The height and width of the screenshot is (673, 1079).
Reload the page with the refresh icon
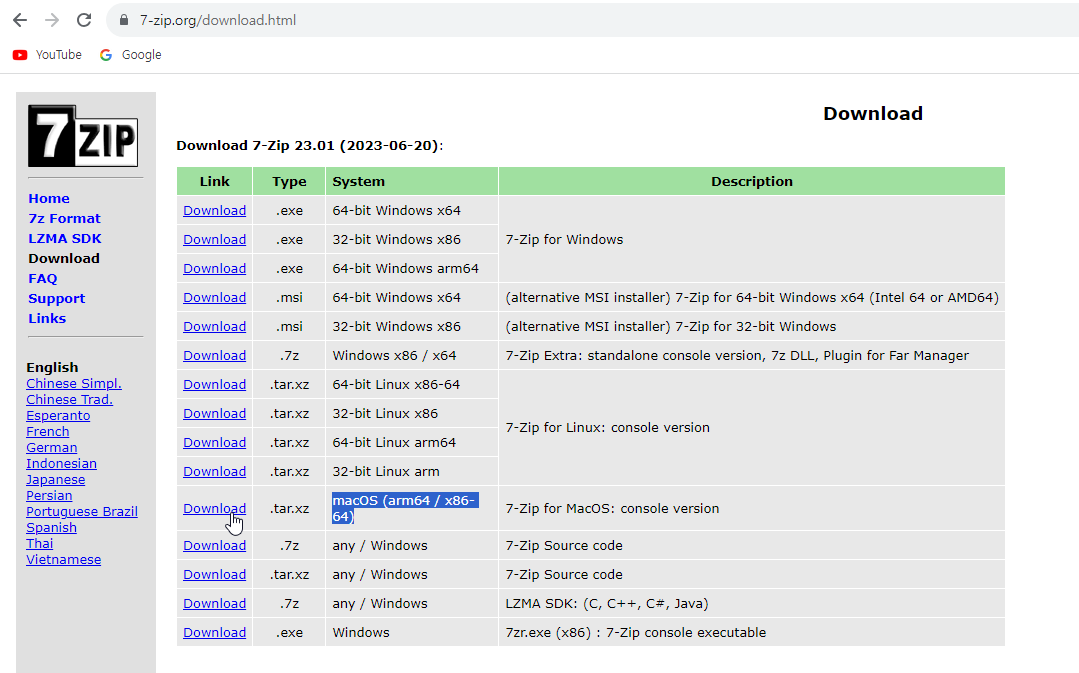pyautogui.click(x=84, y=20)
